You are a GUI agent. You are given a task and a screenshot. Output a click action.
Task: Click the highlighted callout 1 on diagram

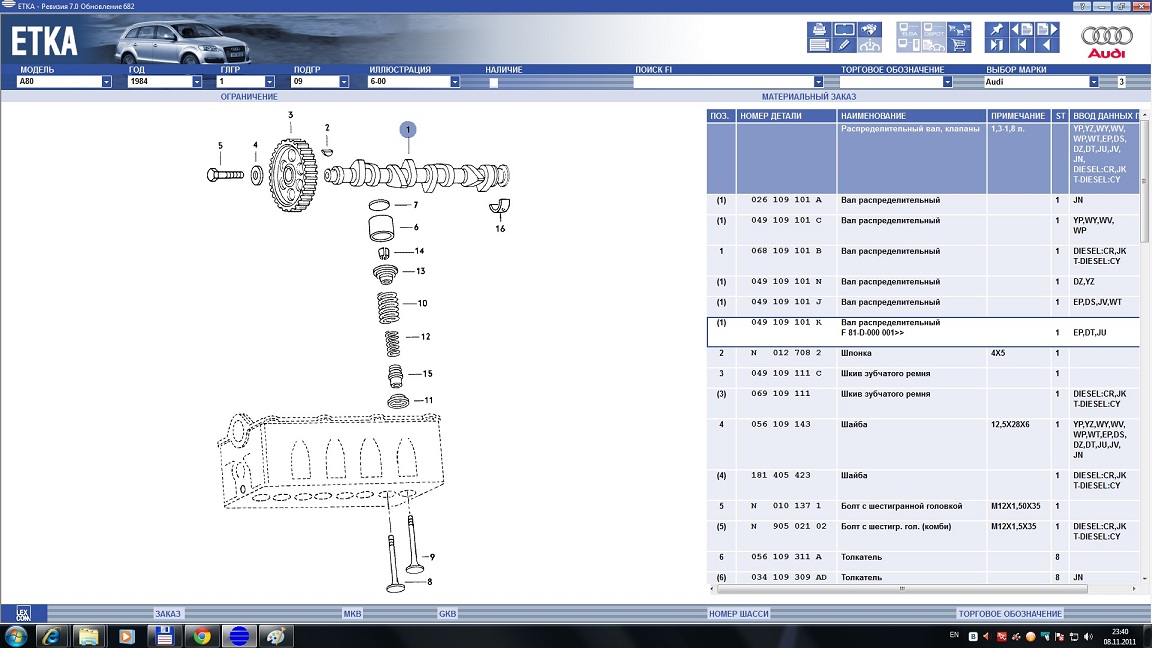click(408, 130)
